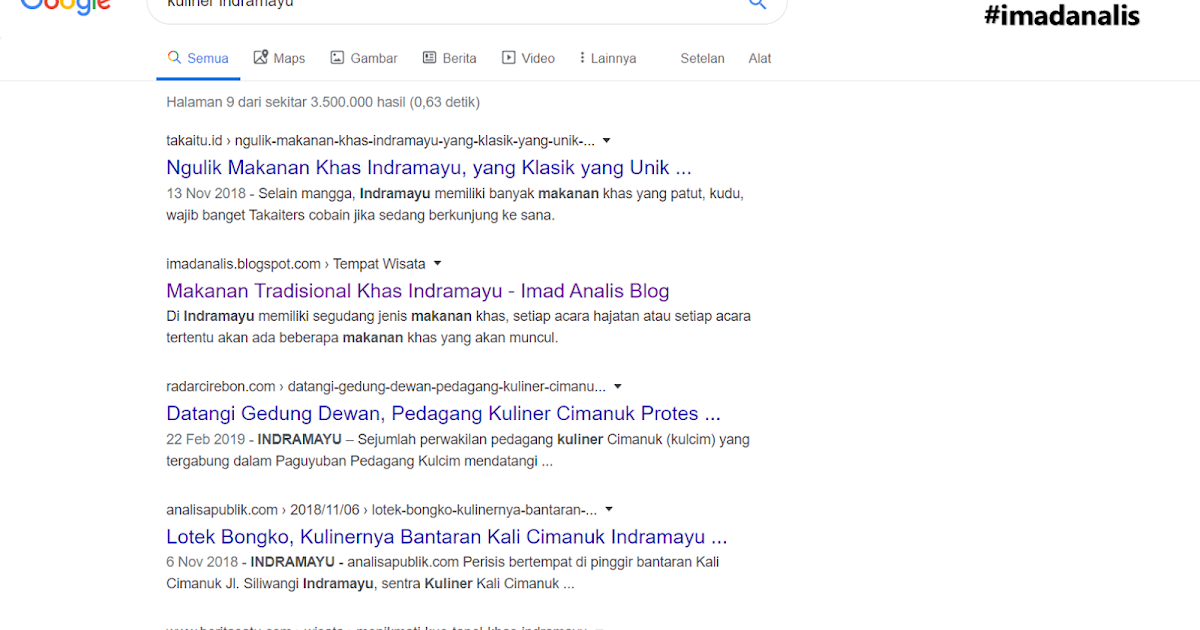Open Ngulik Makanan Khas Indramayu result

[x=429, y=167]
